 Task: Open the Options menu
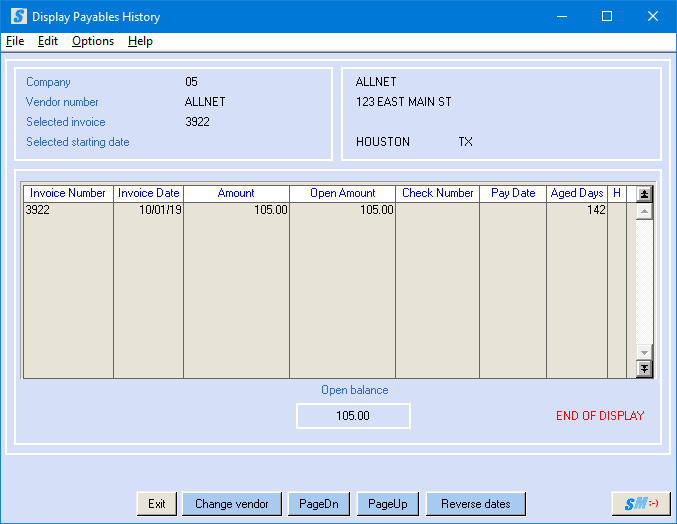point(93,41)
